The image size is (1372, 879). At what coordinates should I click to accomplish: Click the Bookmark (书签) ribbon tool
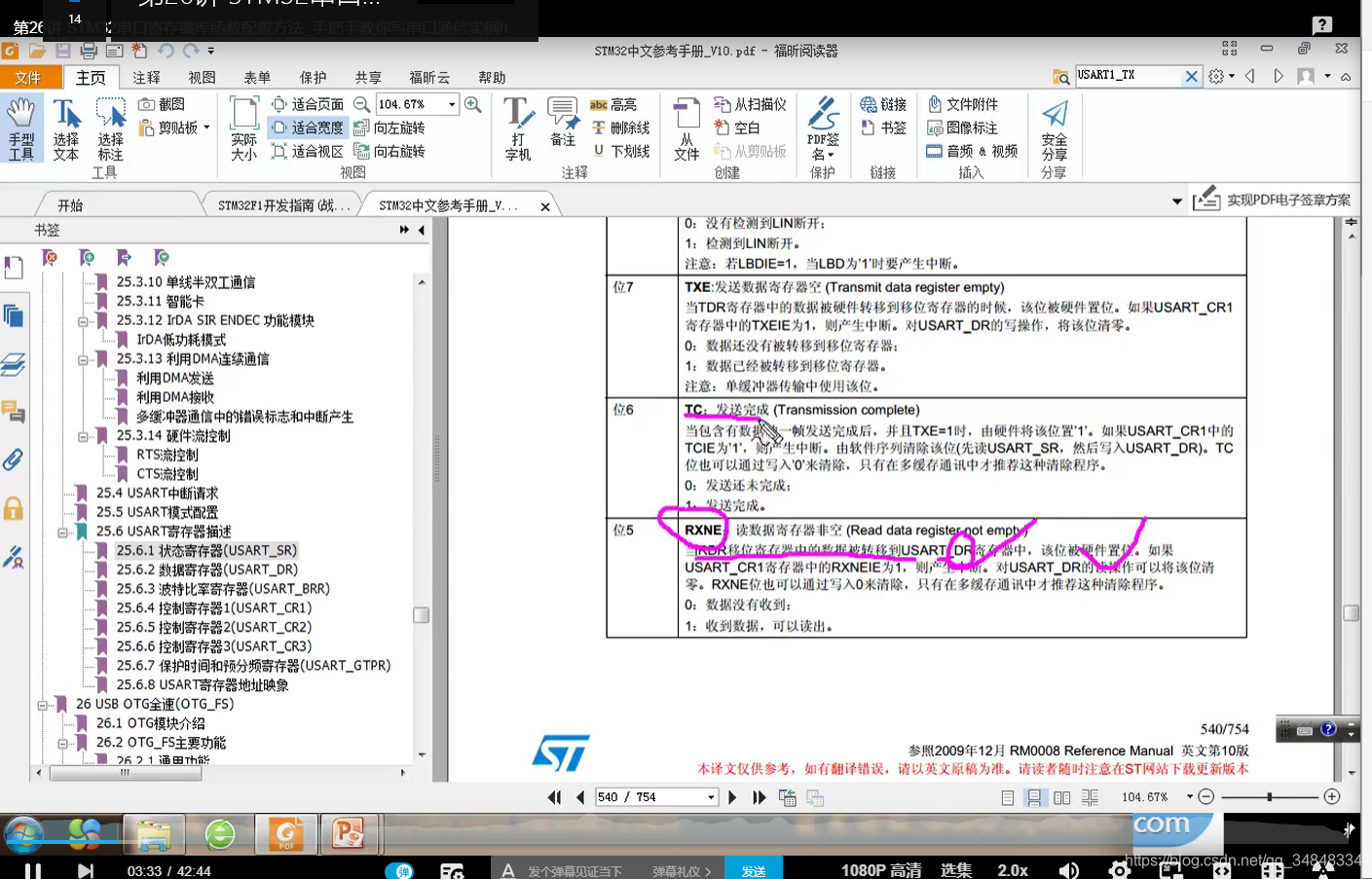click(883, 128)
